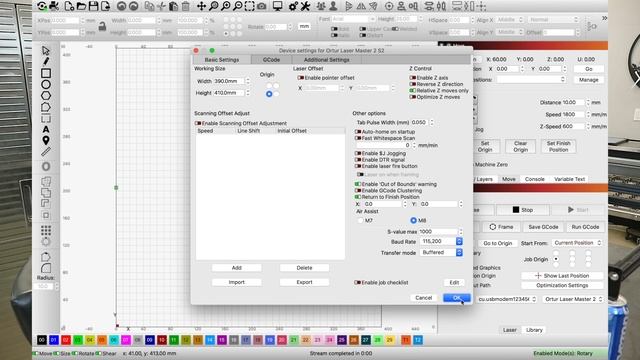Pick the red 02 layer swatch
Screen dimensions: 640x360
(66, 340)
